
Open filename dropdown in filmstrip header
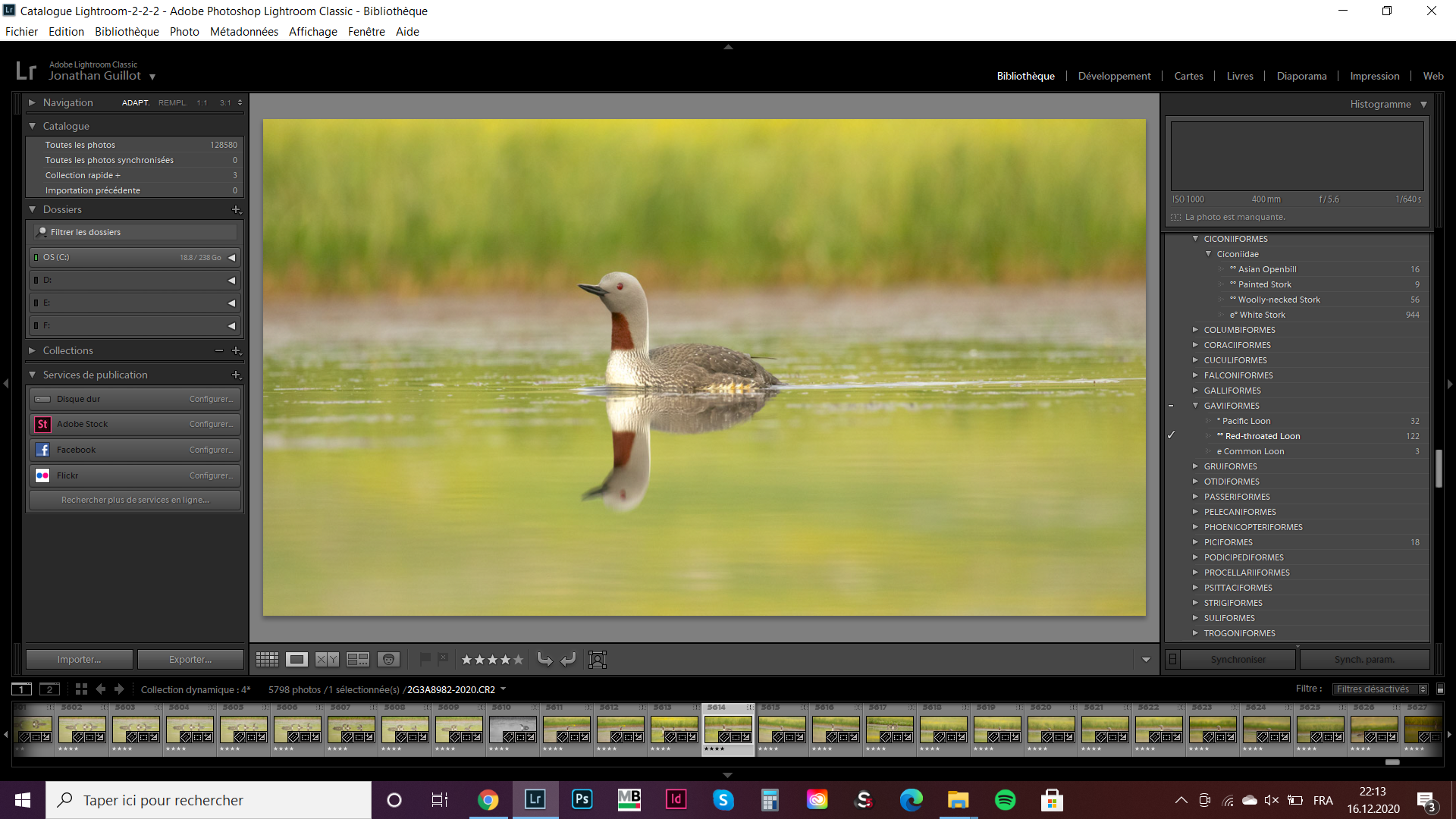[503, 689]
